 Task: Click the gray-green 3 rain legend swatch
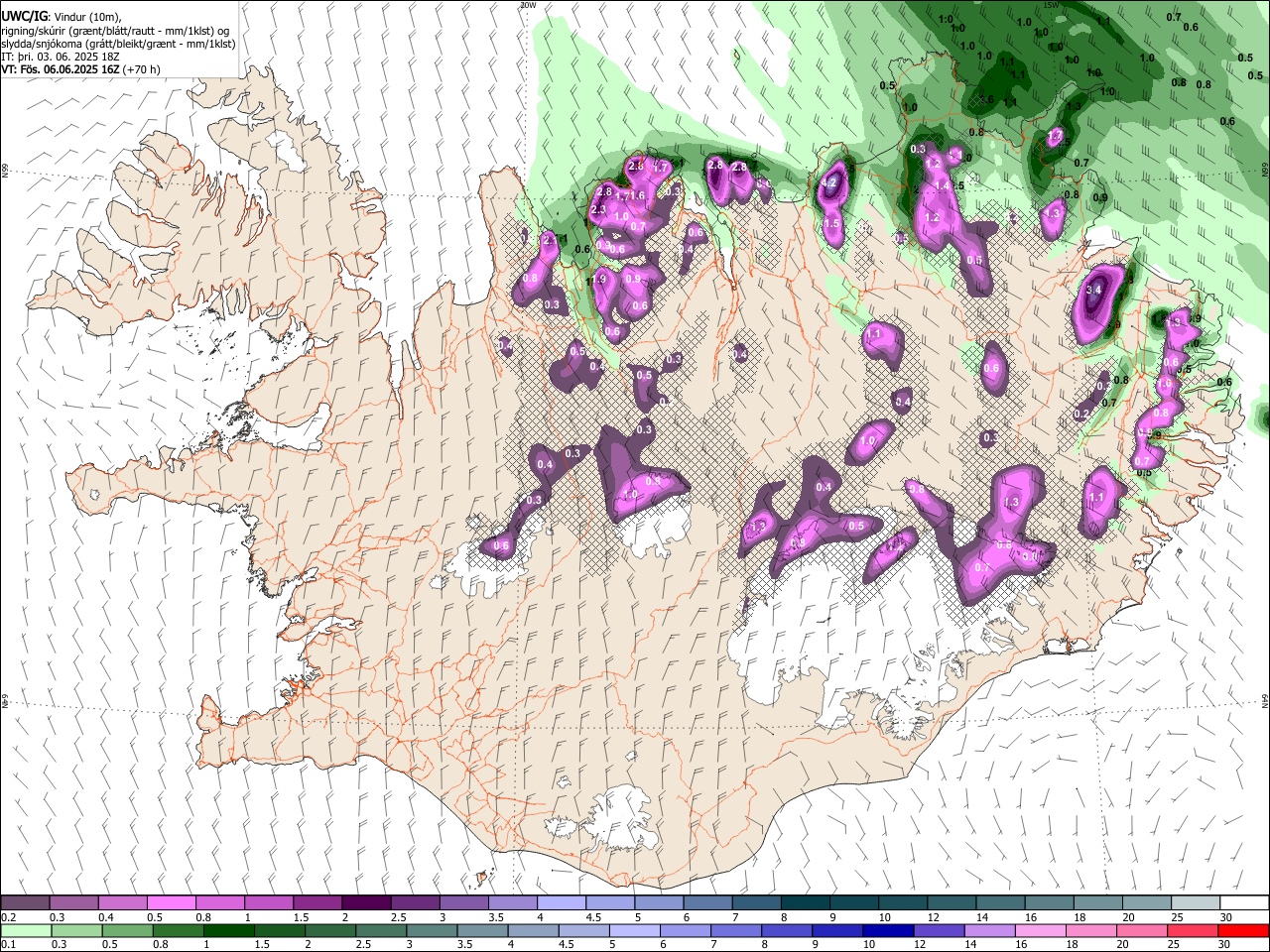(x=431, y=931)
